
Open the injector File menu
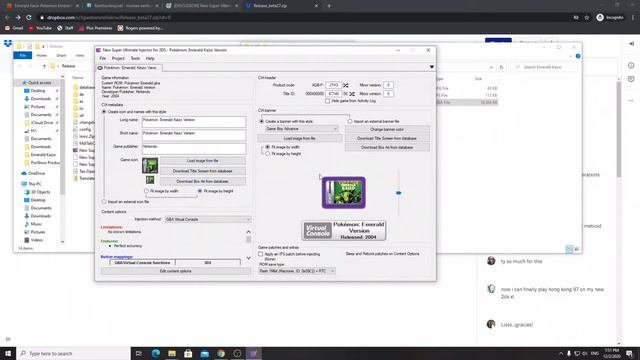click(103, 58)
